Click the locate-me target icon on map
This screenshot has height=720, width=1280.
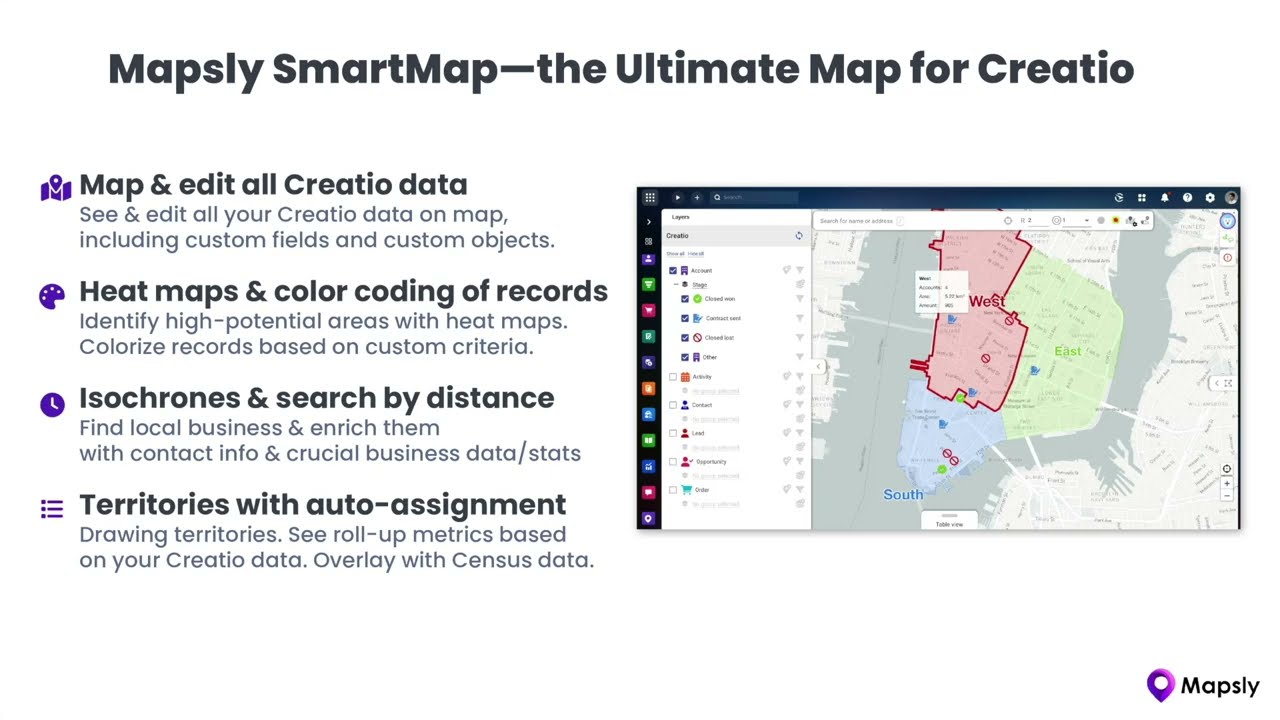pyautogui.click(x=1227, y=469)
